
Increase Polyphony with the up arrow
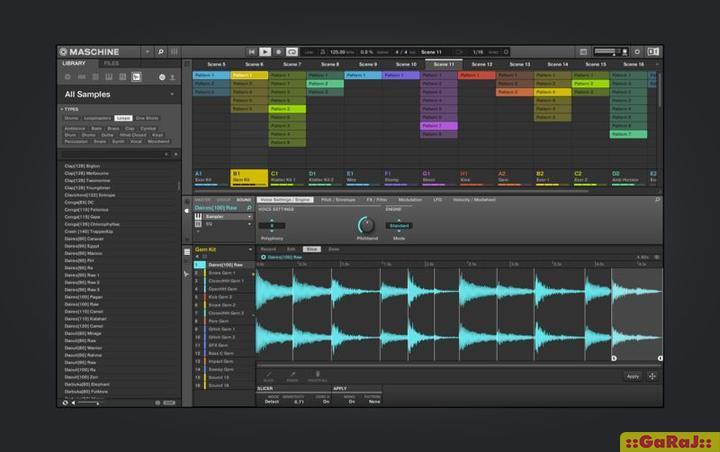(x=272, y=221)
